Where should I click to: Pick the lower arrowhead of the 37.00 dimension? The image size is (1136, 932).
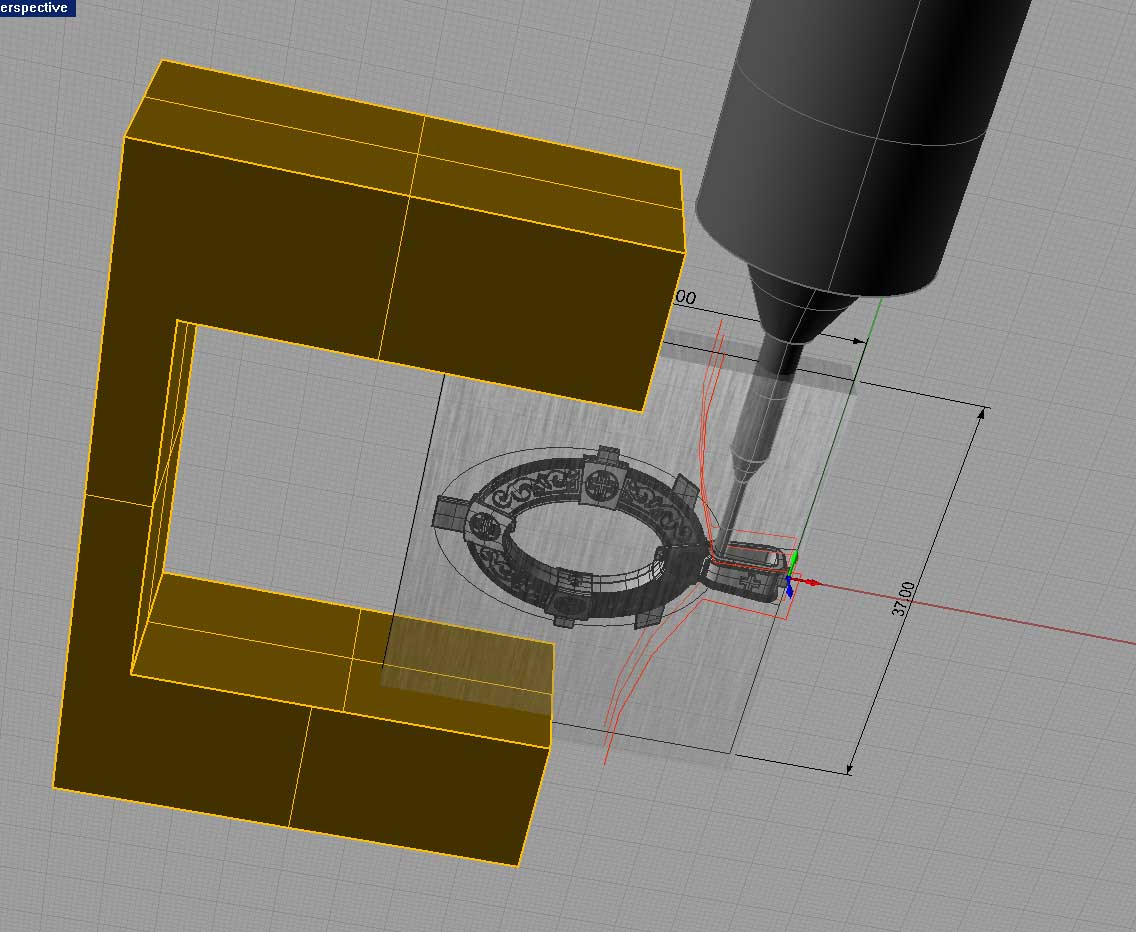click(850, 766)
